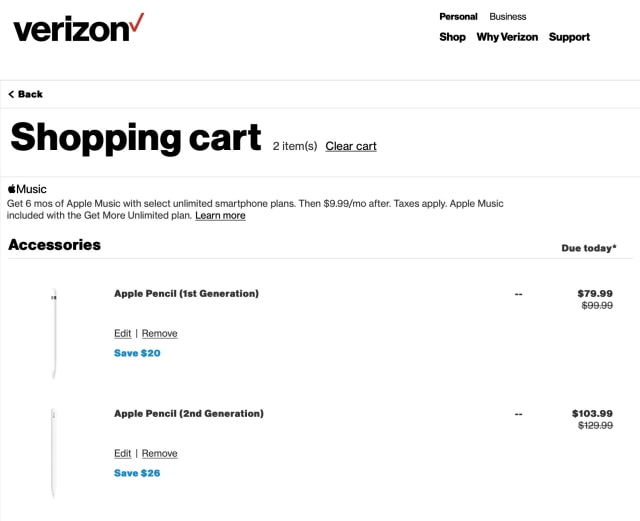Open the Shop menu
Viewport: 640px width, 521px height.
click(452, 37)
